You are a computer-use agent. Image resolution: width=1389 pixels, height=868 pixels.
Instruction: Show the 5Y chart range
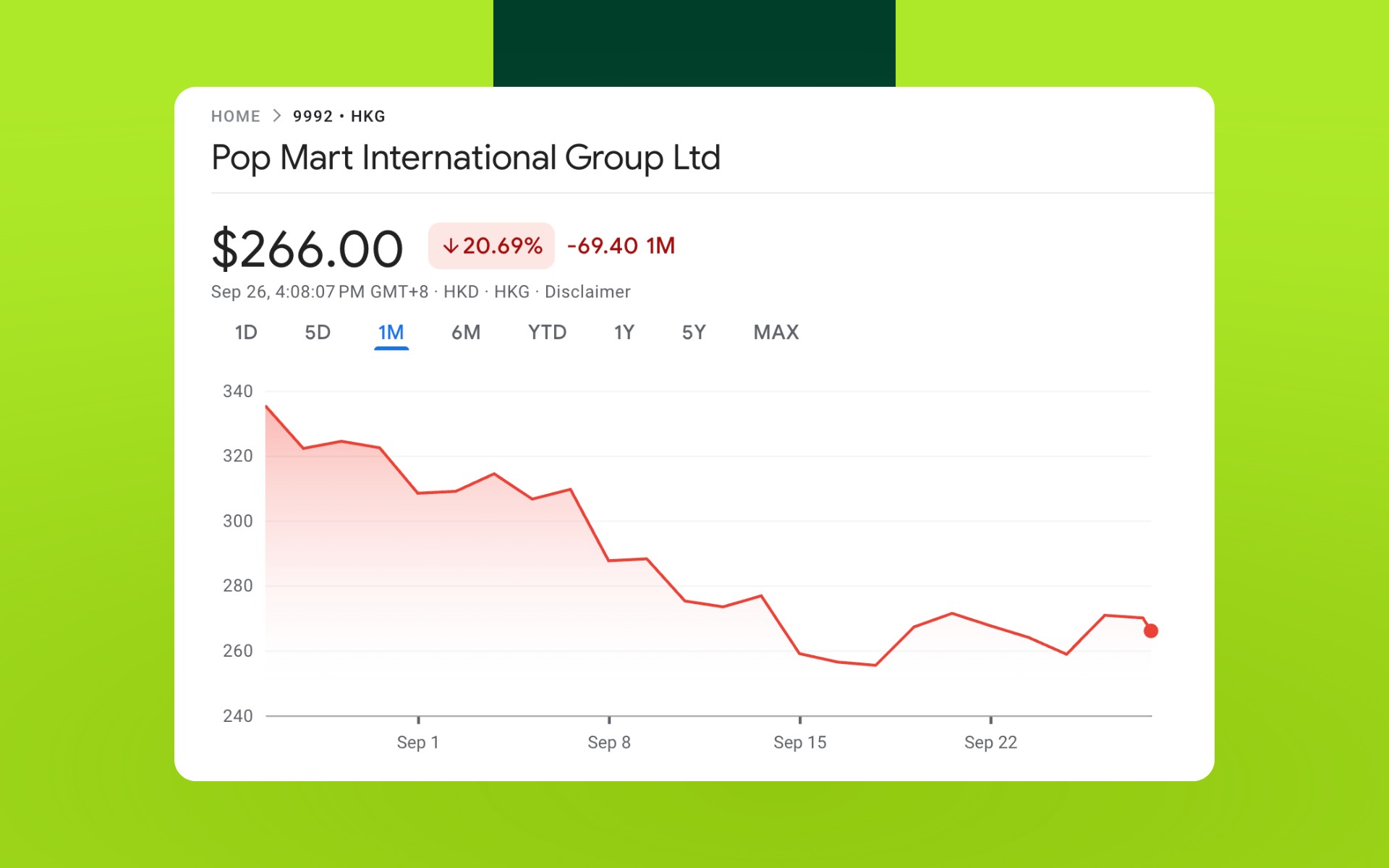(693, 333)
